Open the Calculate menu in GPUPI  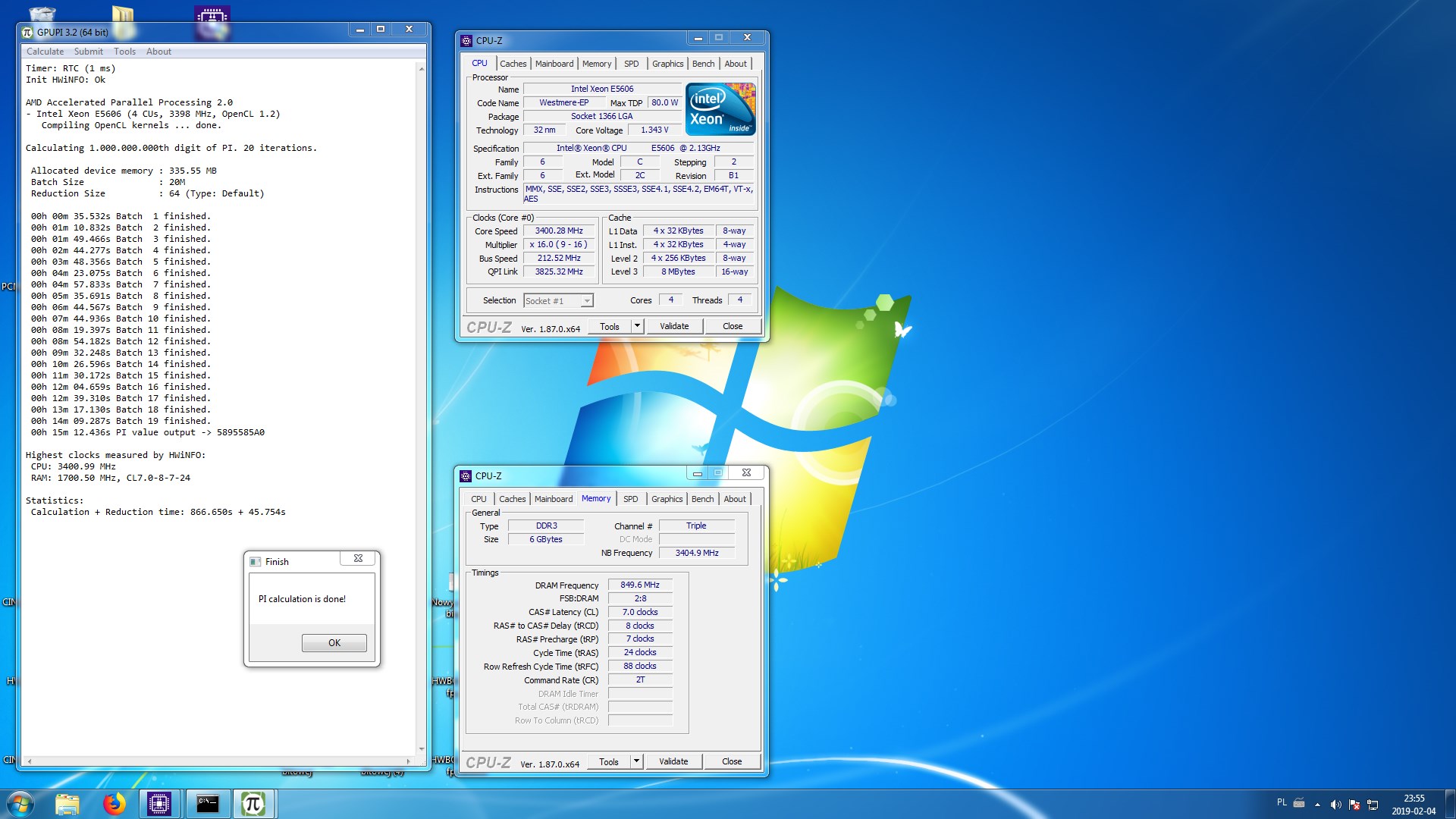click(x=45, y=52)
